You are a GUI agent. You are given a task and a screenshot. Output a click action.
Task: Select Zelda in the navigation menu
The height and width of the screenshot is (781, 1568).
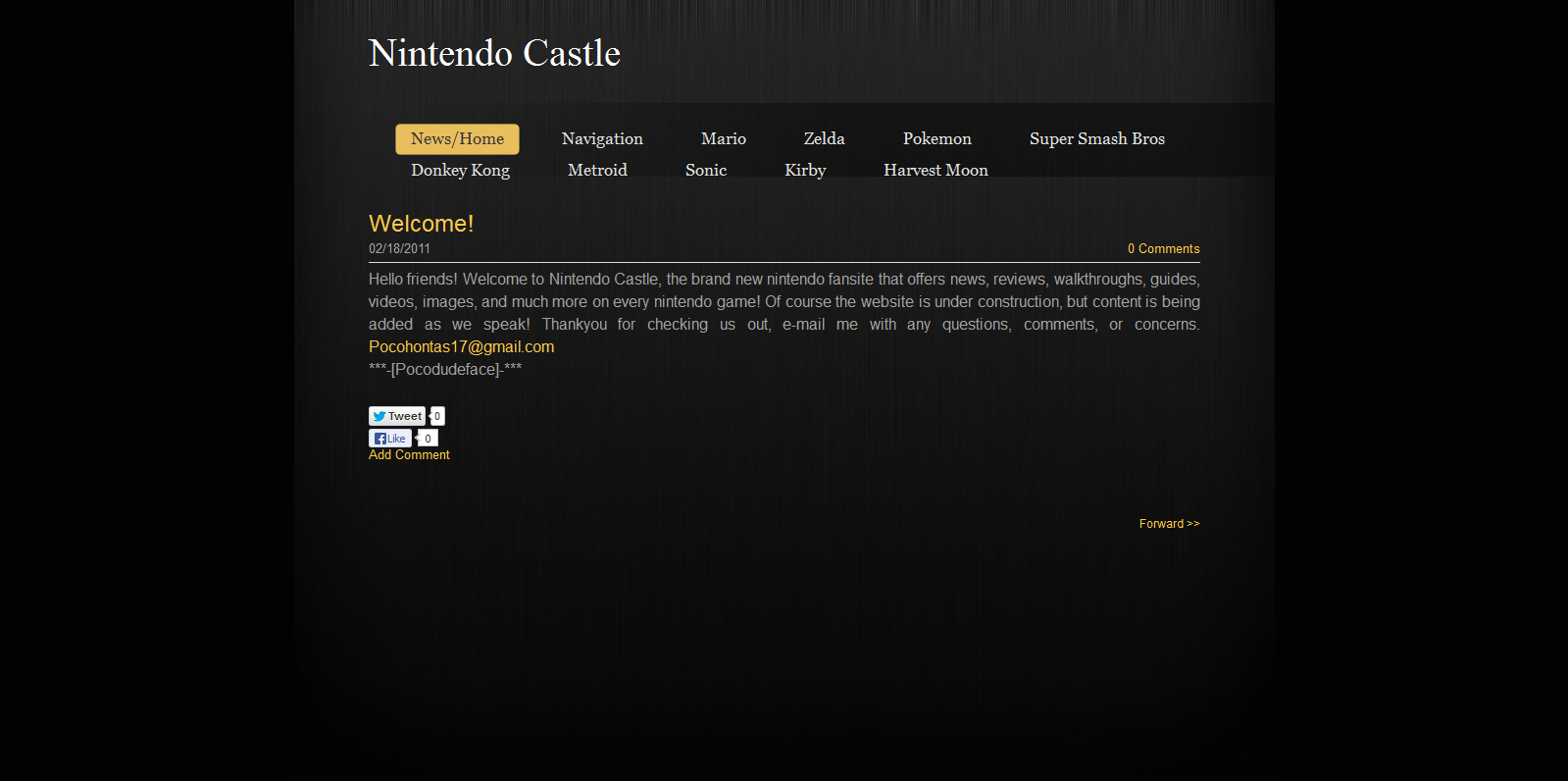[824, 139]
